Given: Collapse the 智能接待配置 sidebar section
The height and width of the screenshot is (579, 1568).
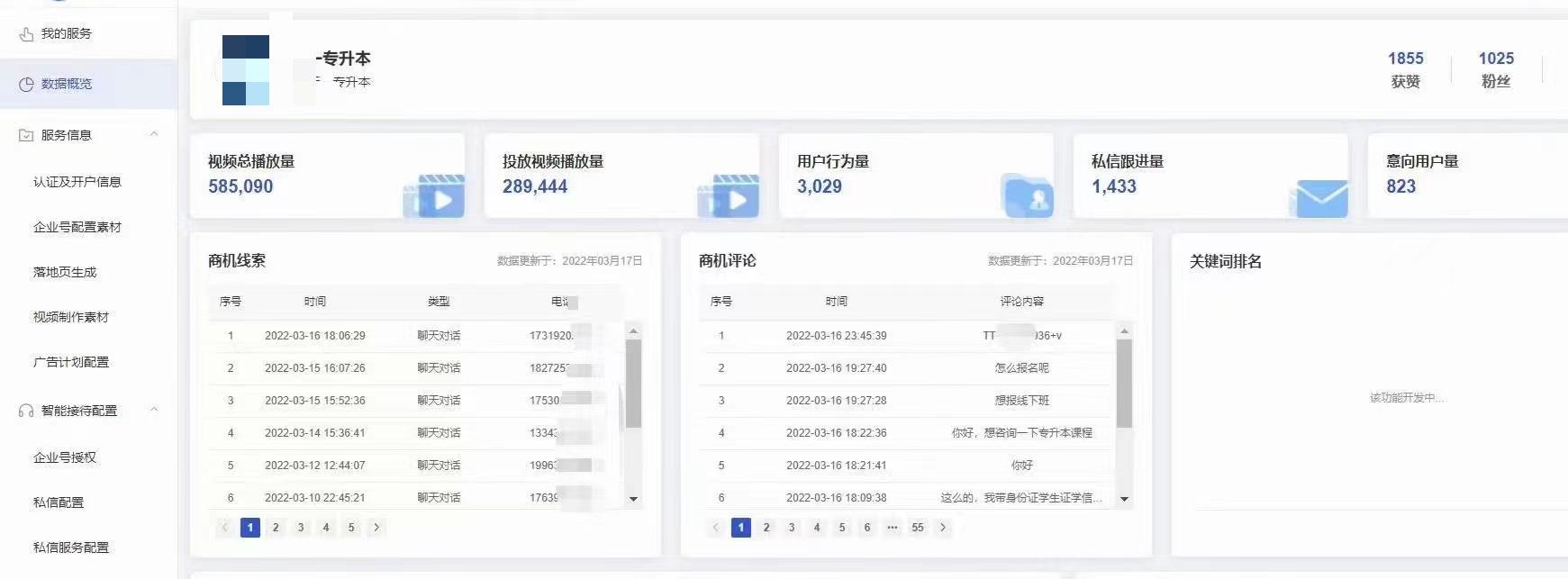Looking at the screenshot, I should [154, 410].
